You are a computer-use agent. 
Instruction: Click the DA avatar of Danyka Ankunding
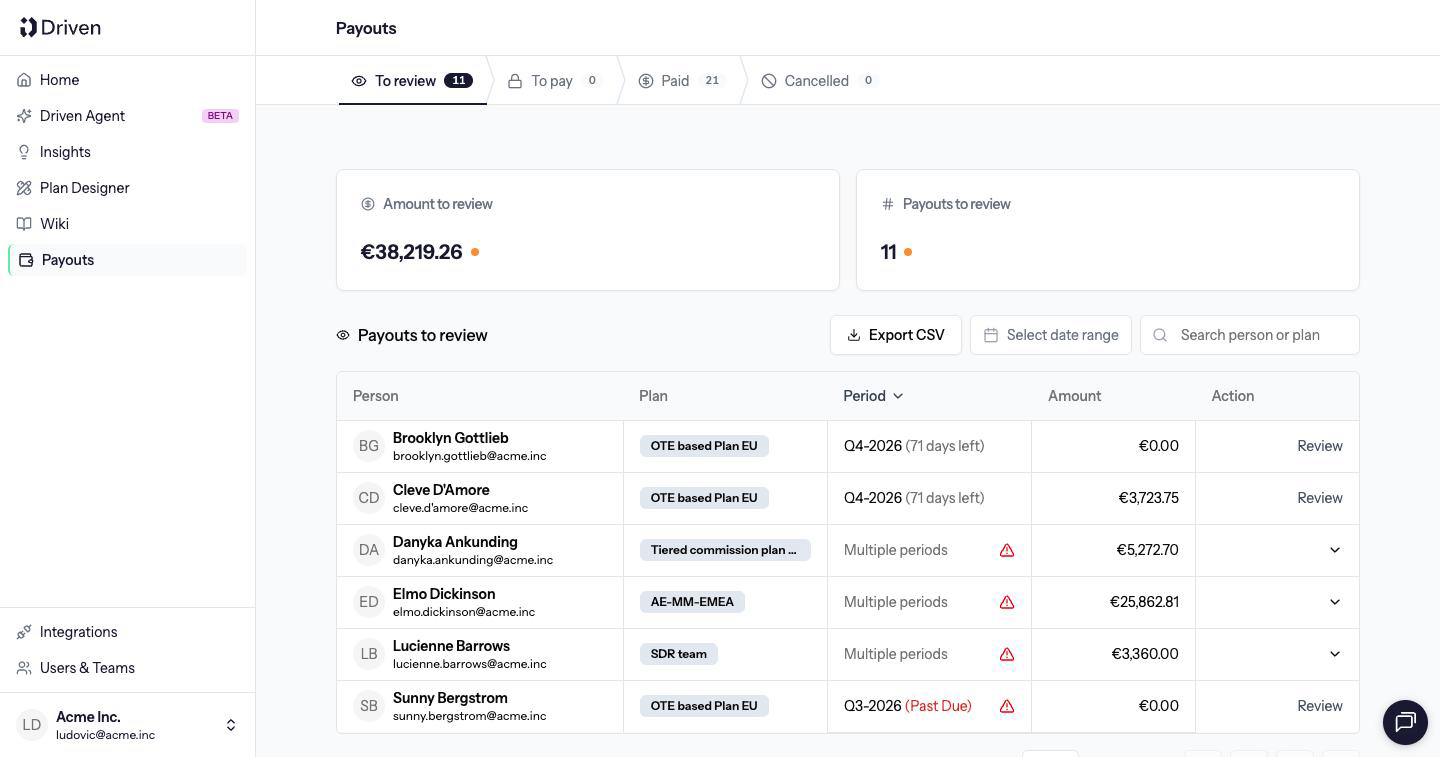point(369,550)
